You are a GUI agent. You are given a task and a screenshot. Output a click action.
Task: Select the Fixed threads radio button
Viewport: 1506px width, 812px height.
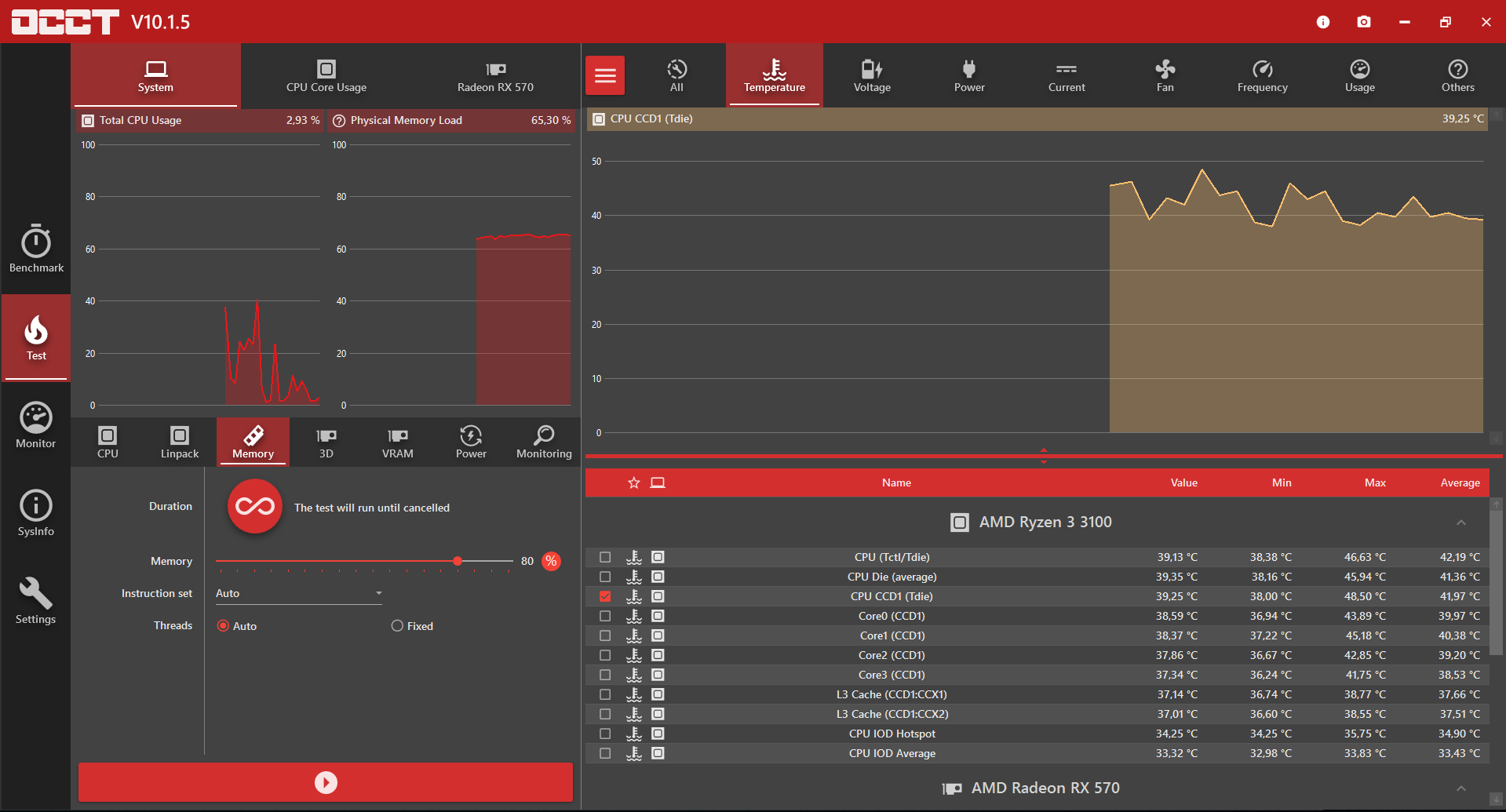(x=397, y=626)
